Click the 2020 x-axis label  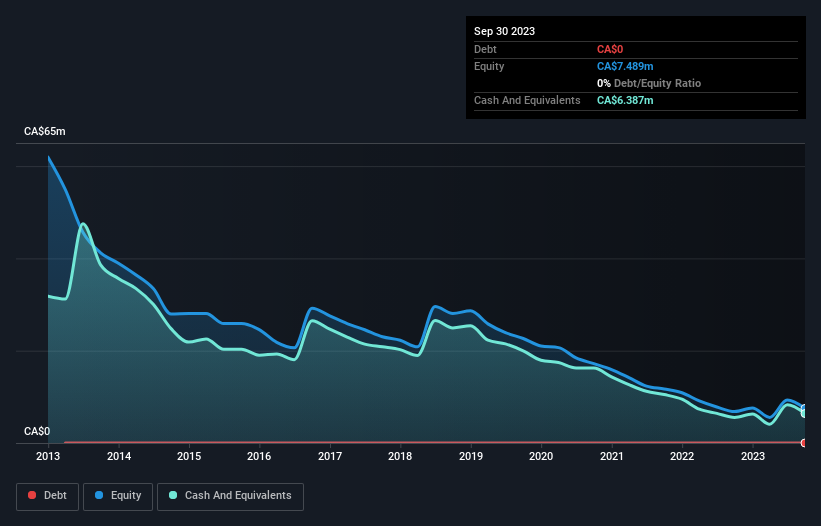[541, 456]
